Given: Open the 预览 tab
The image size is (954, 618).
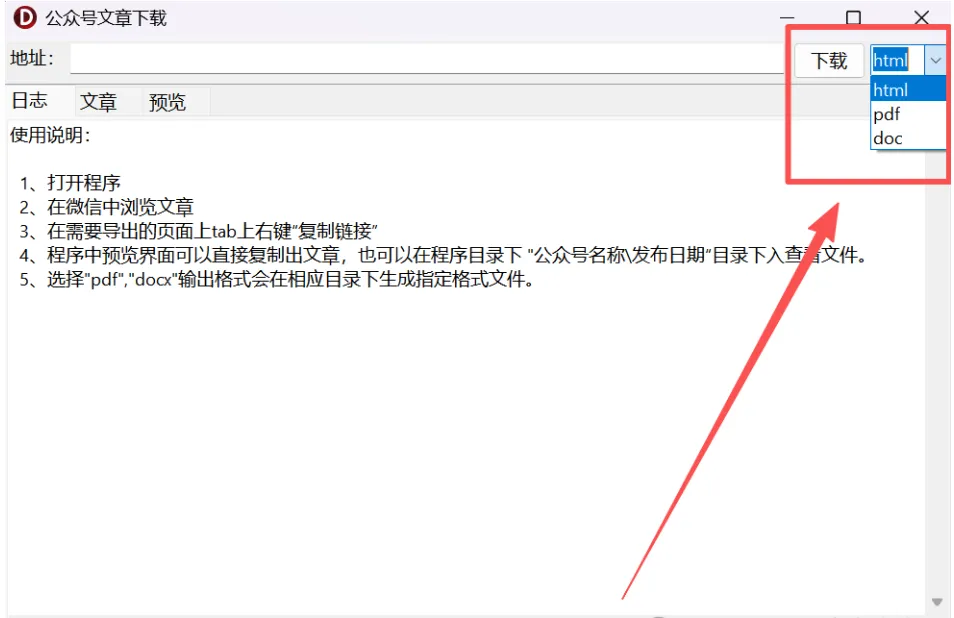Looking at the screenshot, I should coord(167,102).
